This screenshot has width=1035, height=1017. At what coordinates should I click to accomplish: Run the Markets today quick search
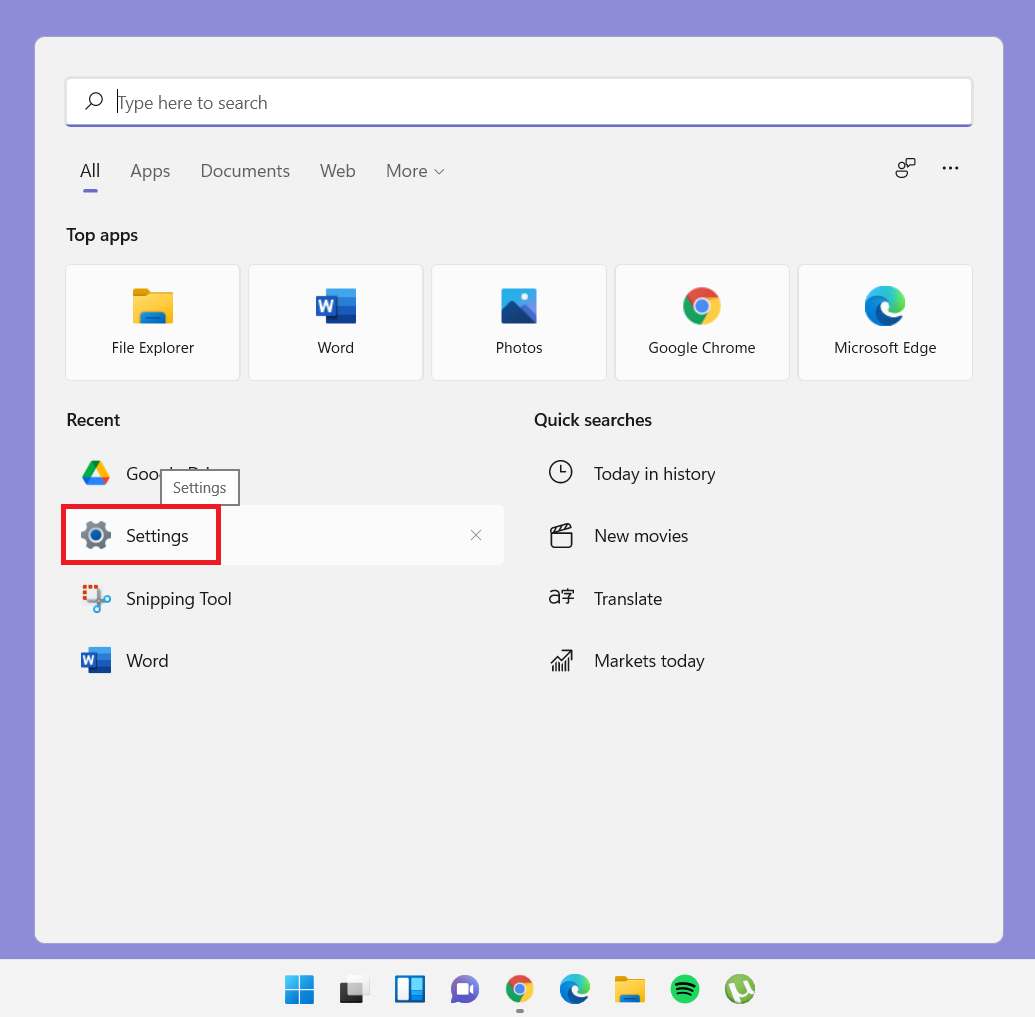click(752, 661)
